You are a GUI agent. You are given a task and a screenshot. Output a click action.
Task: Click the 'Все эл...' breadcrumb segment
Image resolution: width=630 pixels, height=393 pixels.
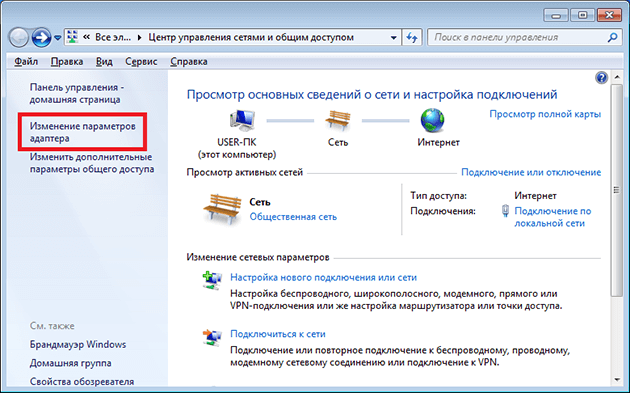112,37
